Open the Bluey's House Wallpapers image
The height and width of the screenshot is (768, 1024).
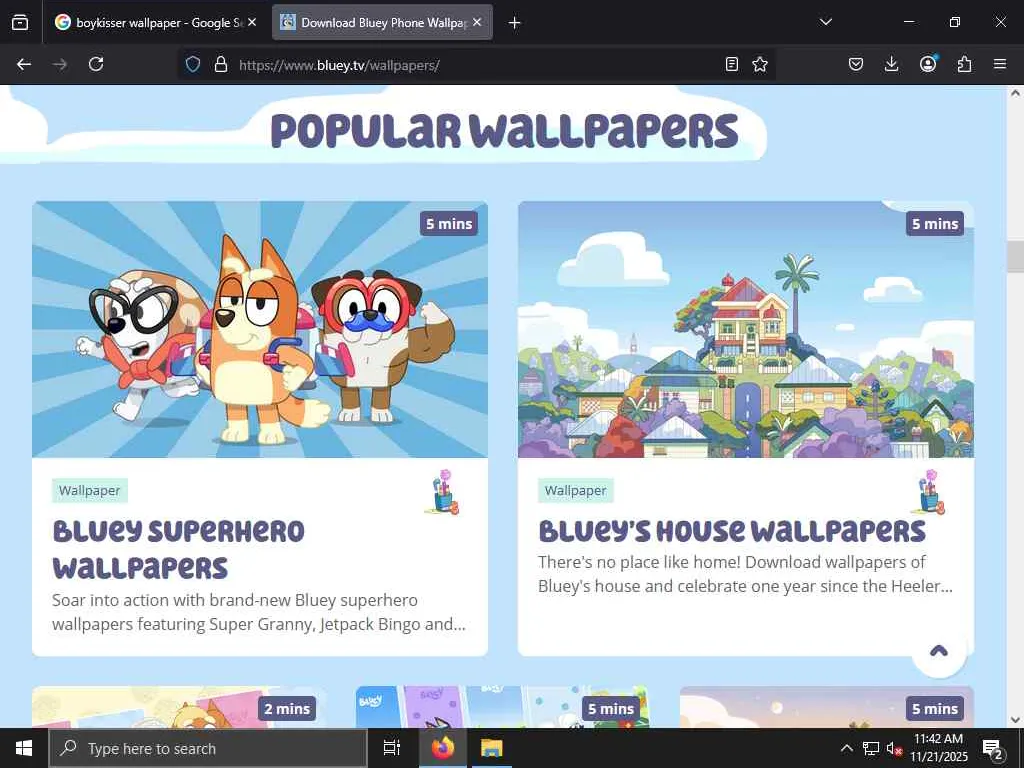click(746, 330)
